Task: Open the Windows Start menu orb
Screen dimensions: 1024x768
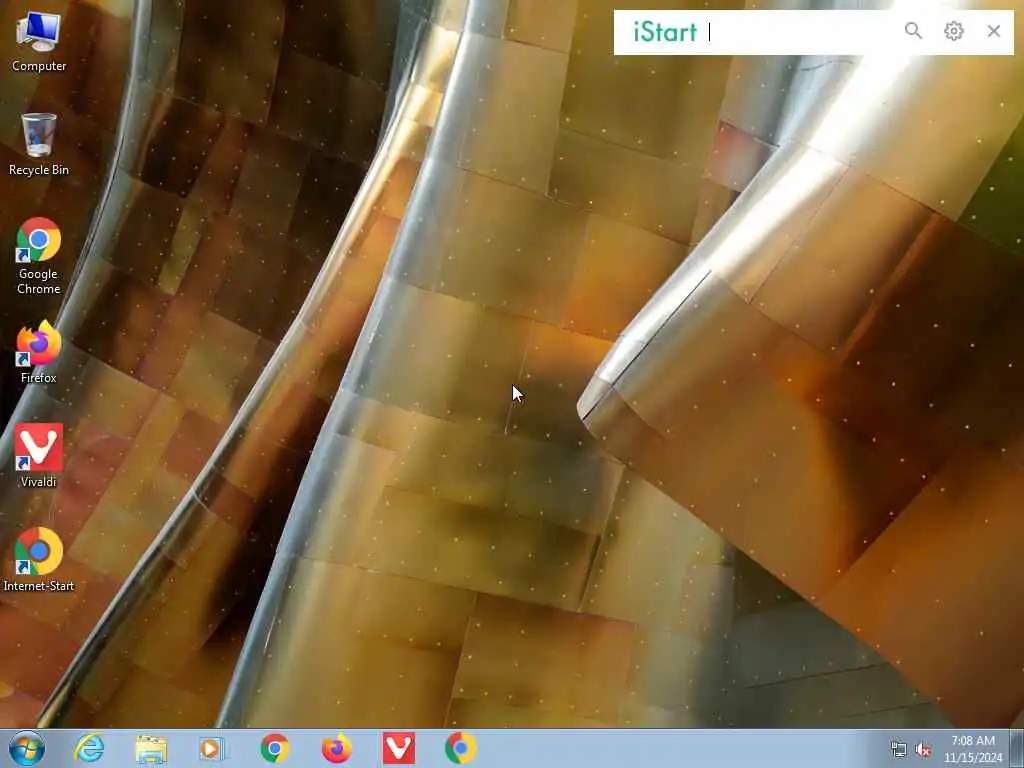Action: click(x=27, y=748)
